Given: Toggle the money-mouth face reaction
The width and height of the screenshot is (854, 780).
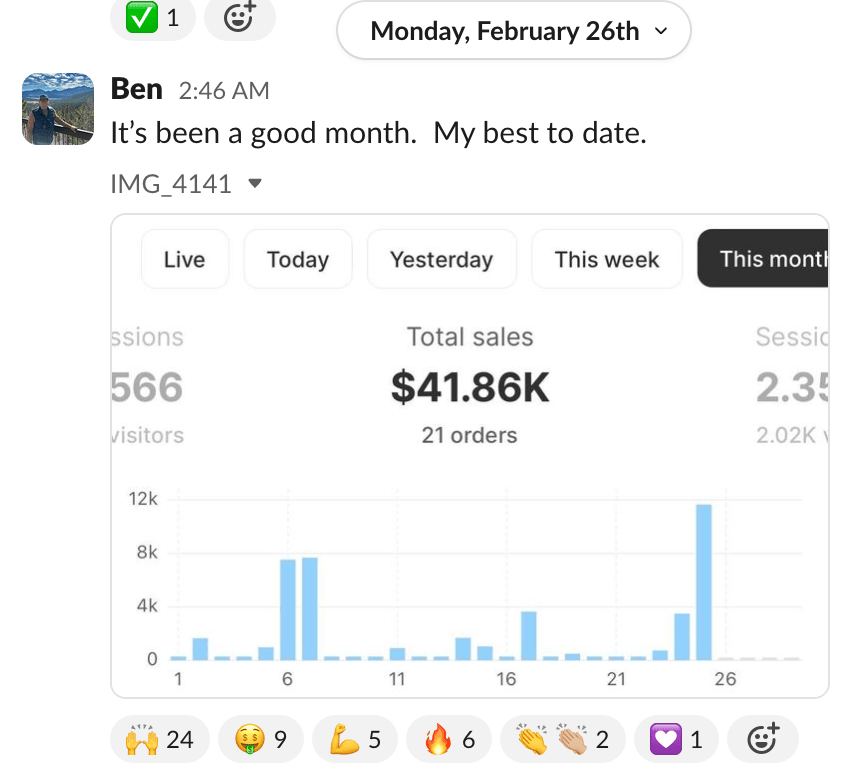Looking at the screenshot, I should [259, 740].
